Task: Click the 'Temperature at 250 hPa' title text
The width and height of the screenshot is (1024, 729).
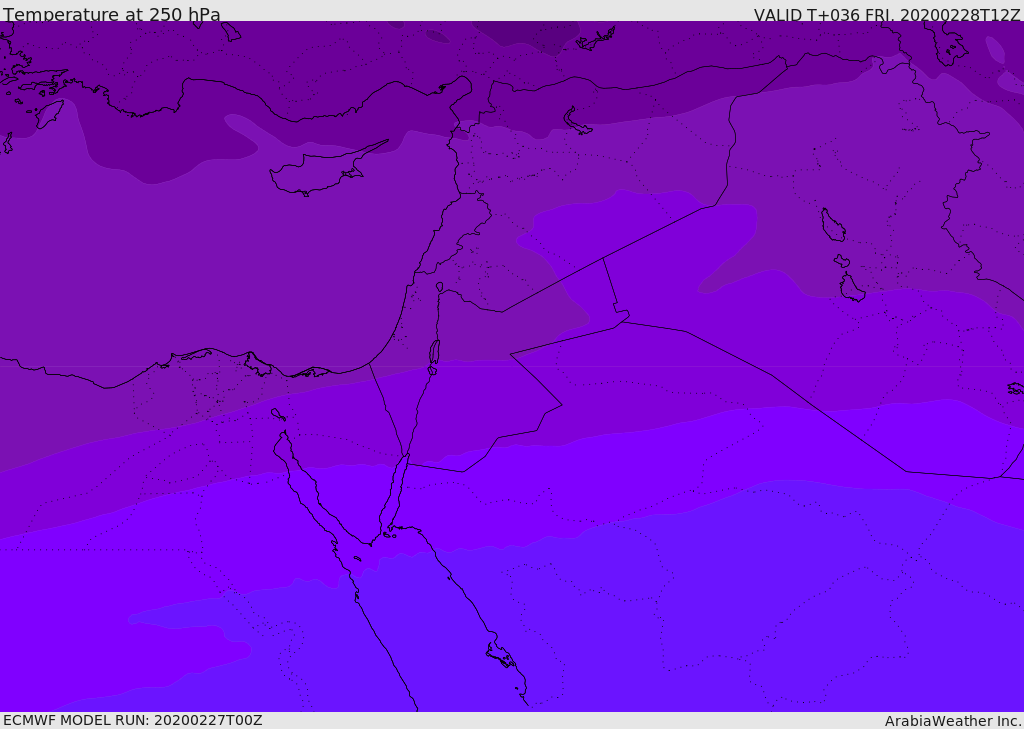Action: click(112, 14)
